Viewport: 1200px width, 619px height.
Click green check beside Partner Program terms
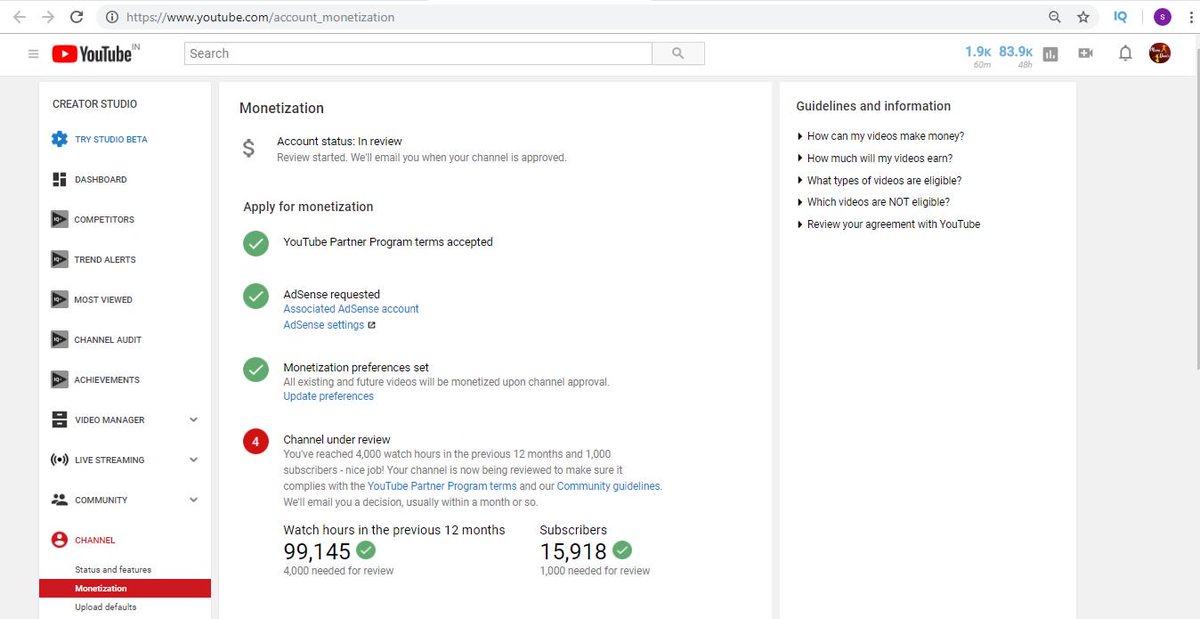click(256, 242)
